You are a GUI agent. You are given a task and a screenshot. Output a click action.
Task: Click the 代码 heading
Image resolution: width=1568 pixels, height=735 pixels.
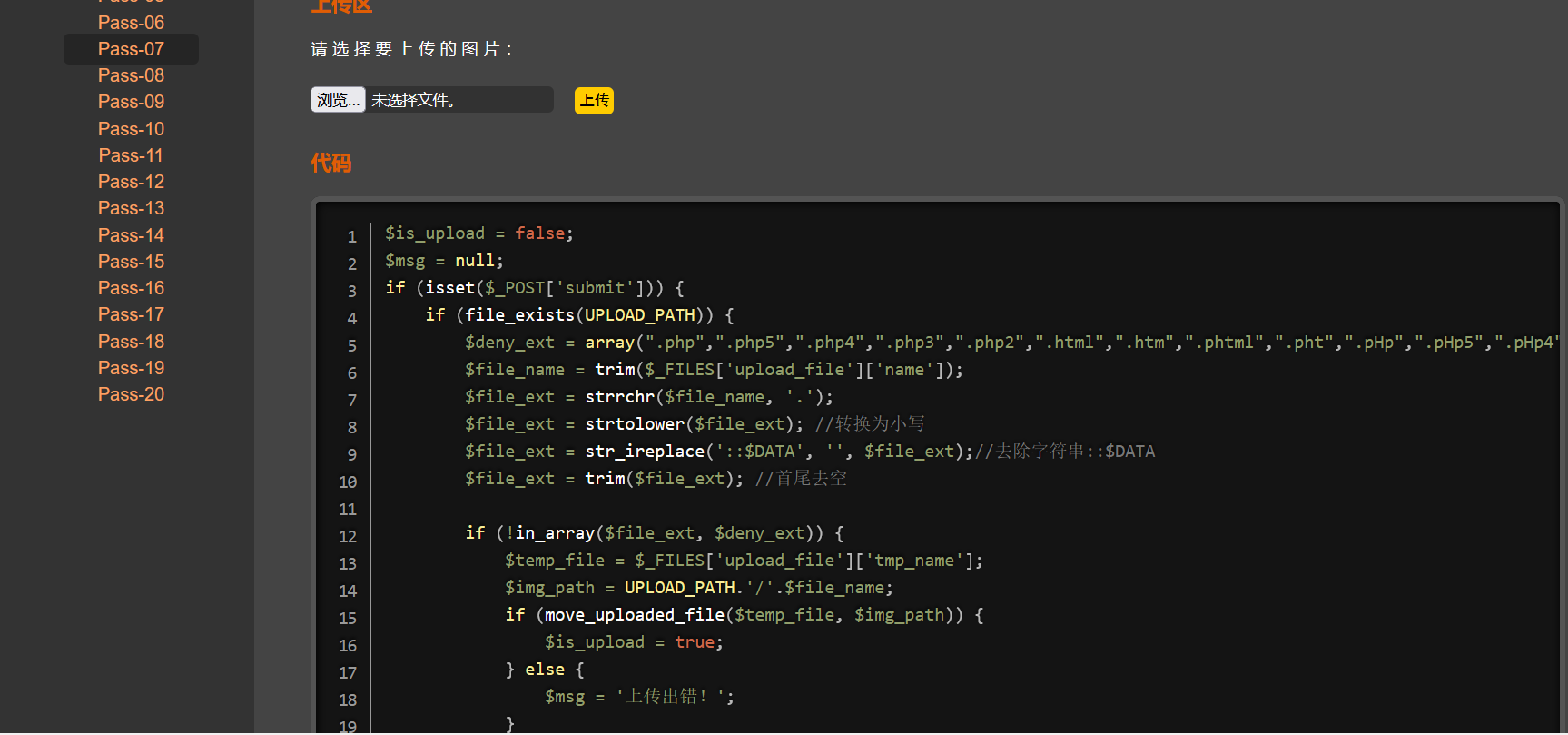(x=331, y=163)
